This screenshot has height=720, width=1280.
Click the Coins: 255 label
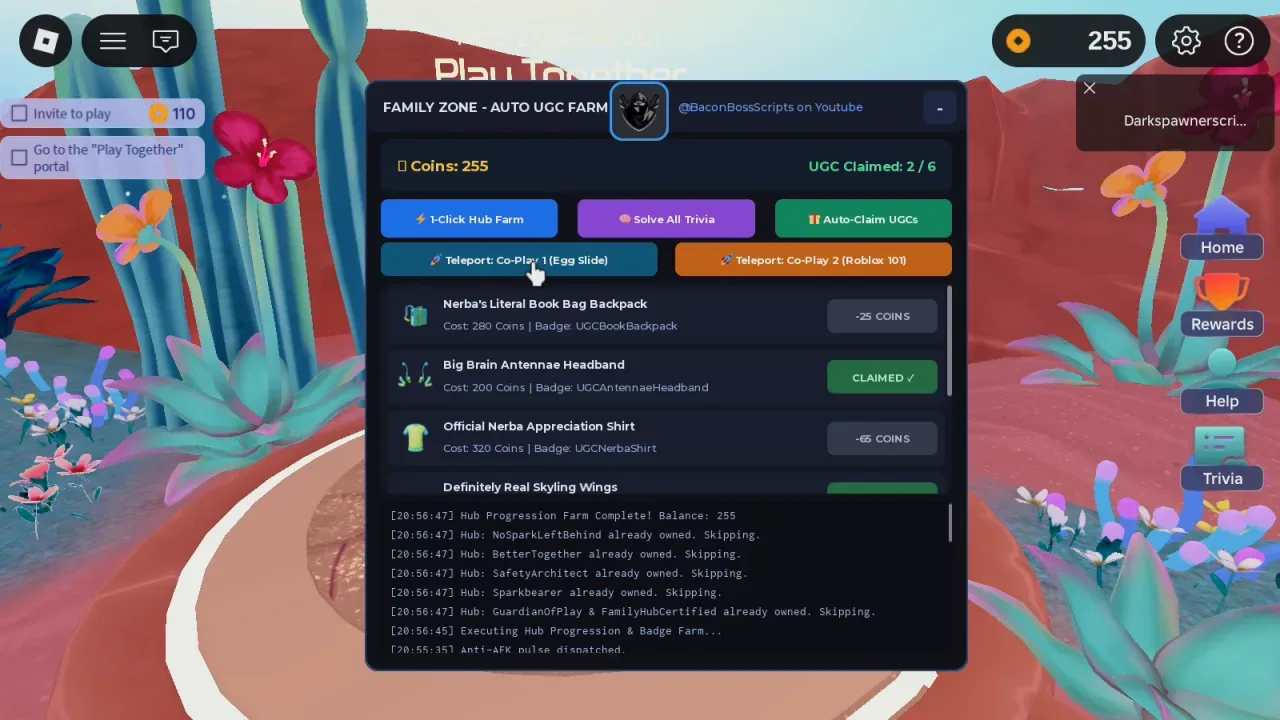click(x=443, y=166)
